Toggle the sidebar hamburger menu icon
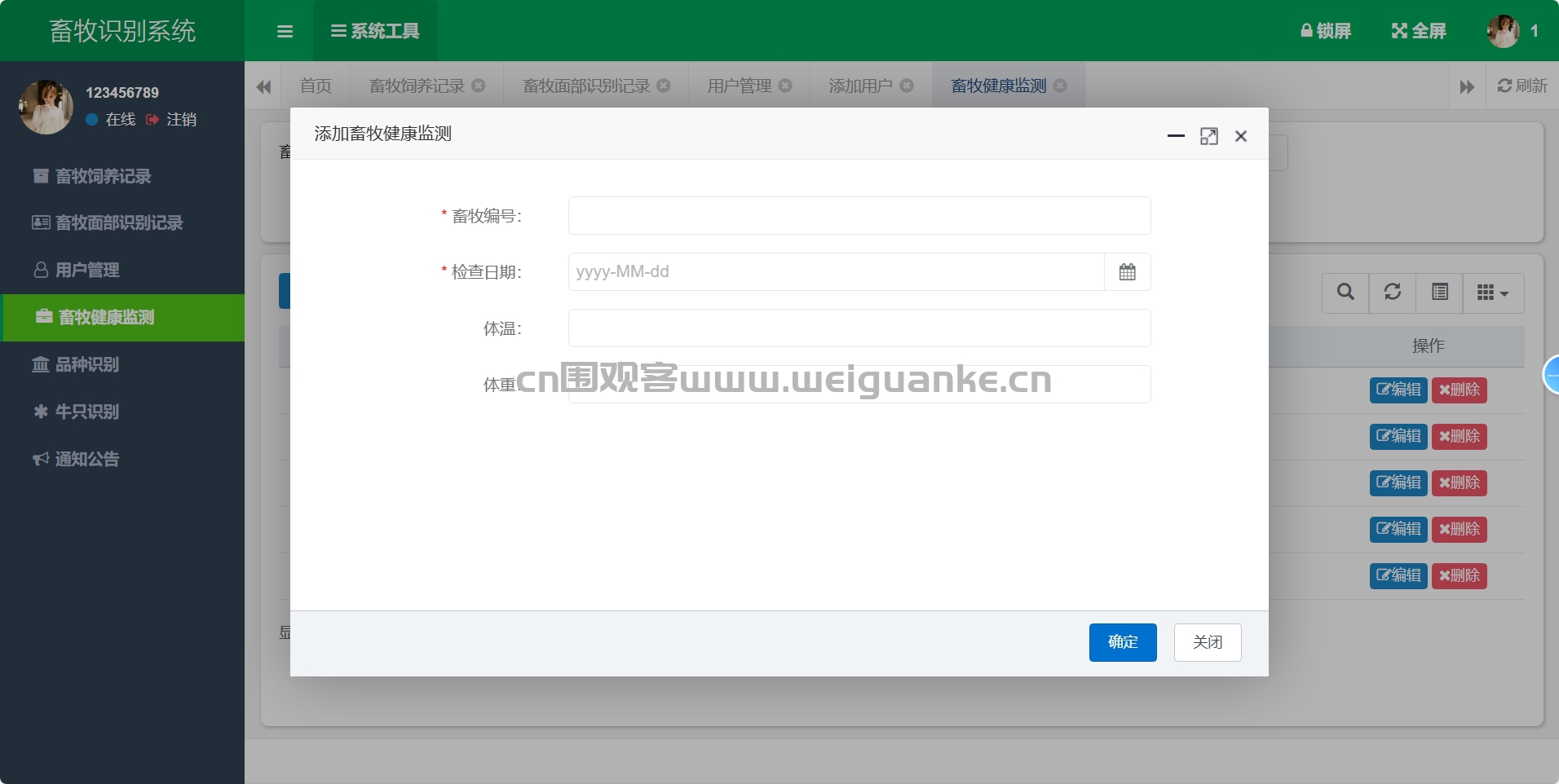 285,31
